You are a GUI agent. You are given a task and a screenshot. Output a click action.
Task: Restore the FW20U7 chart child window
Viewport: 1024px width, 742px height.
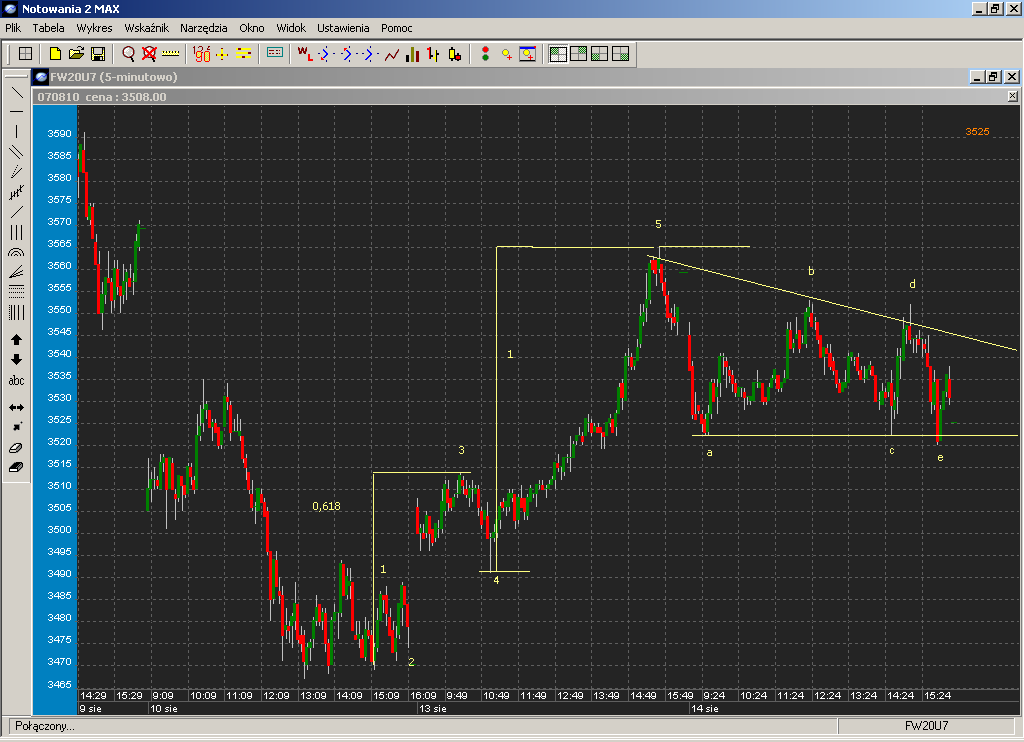[x=993, y=77]
